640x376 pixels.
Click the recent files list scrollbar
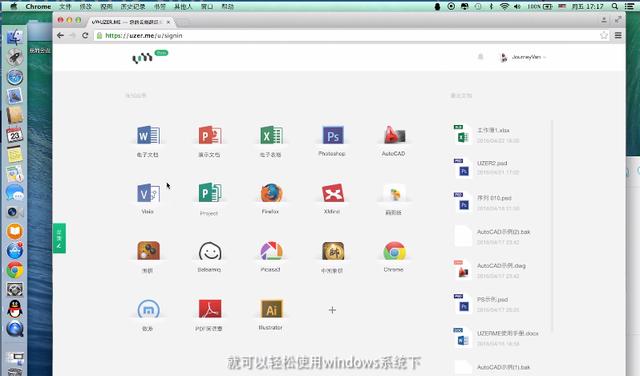coord(552,225)
